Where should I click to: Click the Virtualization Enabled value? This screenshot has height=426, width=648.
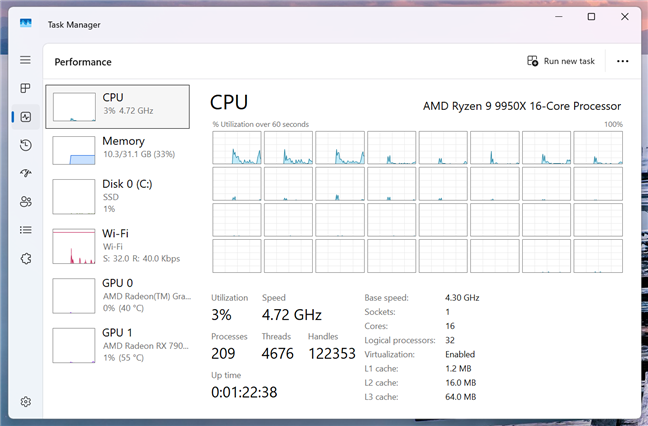coord(460,354)
